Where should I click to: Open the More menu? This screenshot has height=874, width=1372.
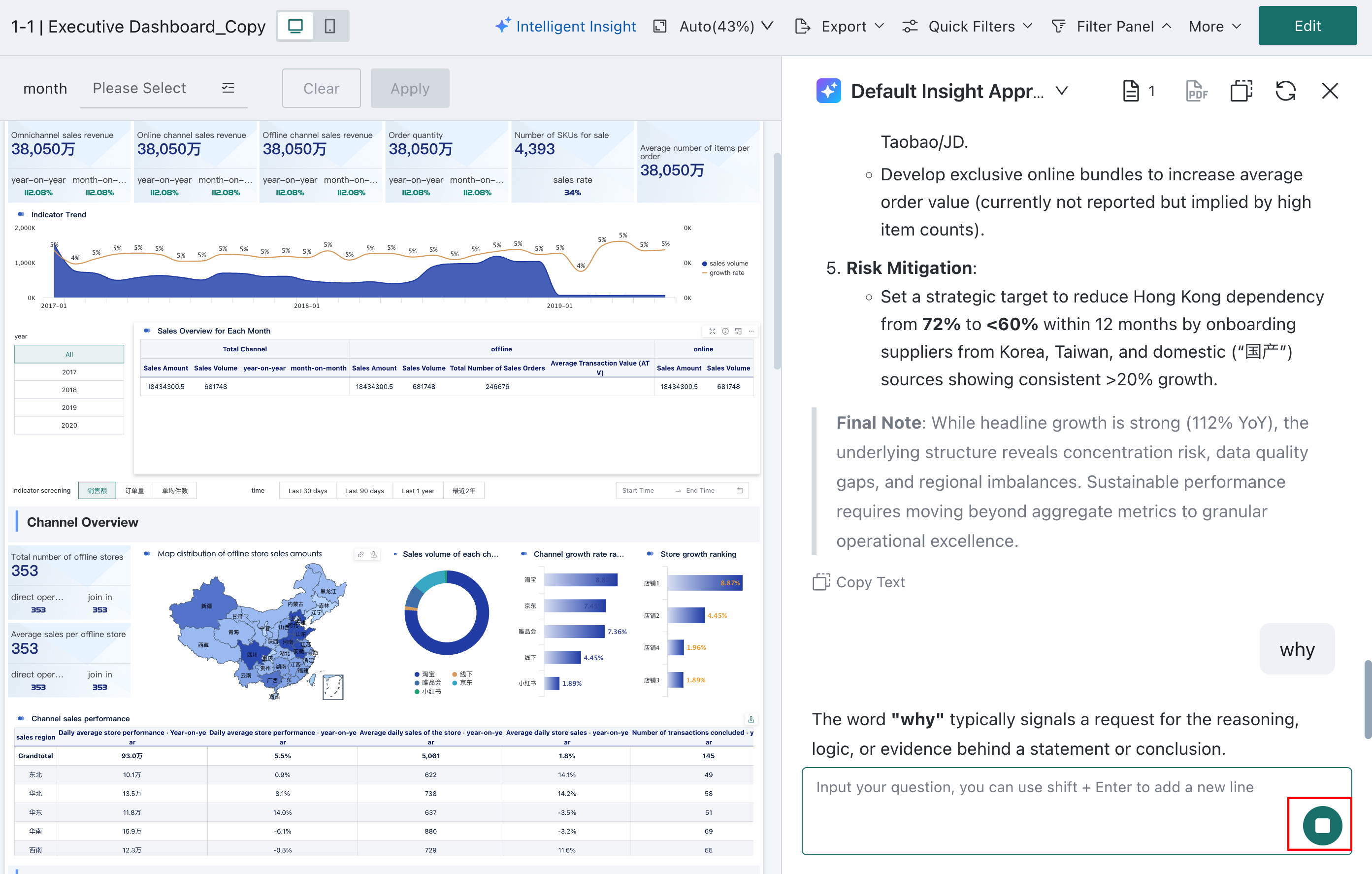pyautogui.click(x=1215, y=26)
